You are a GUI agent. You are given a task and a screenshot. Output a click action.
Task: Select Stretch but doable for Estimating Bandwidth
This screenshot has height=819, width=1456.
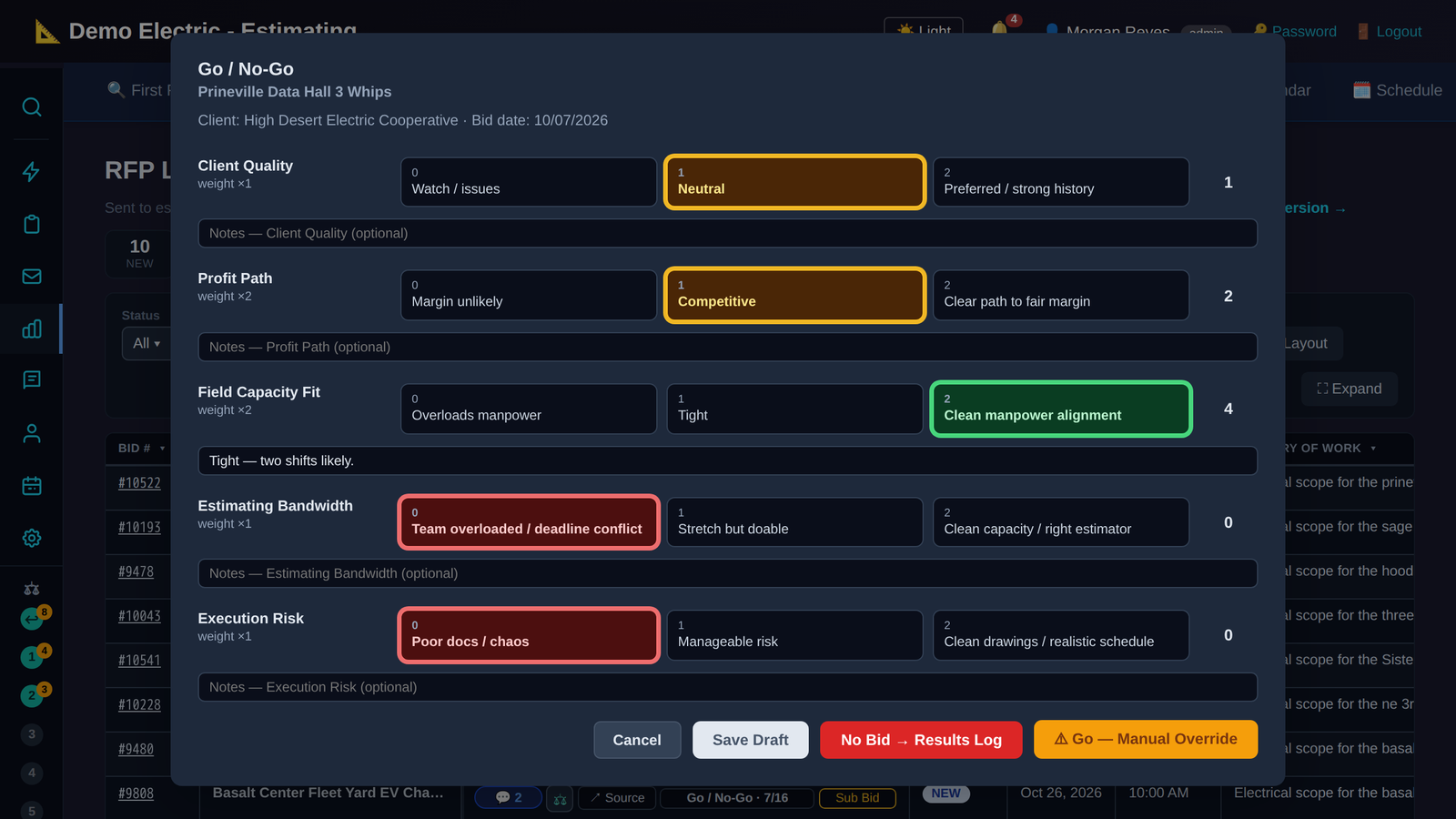[794, 522]
